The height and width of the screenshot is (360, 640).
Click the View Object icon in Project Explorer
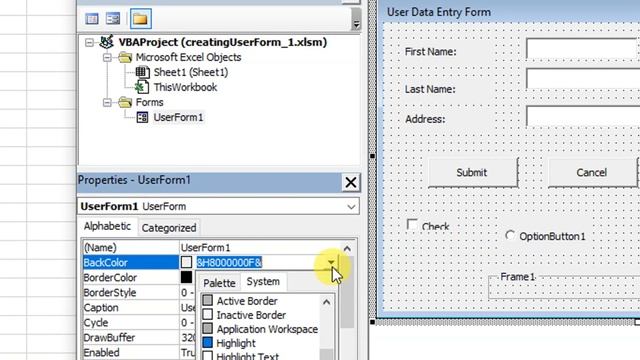click(113, 19)
